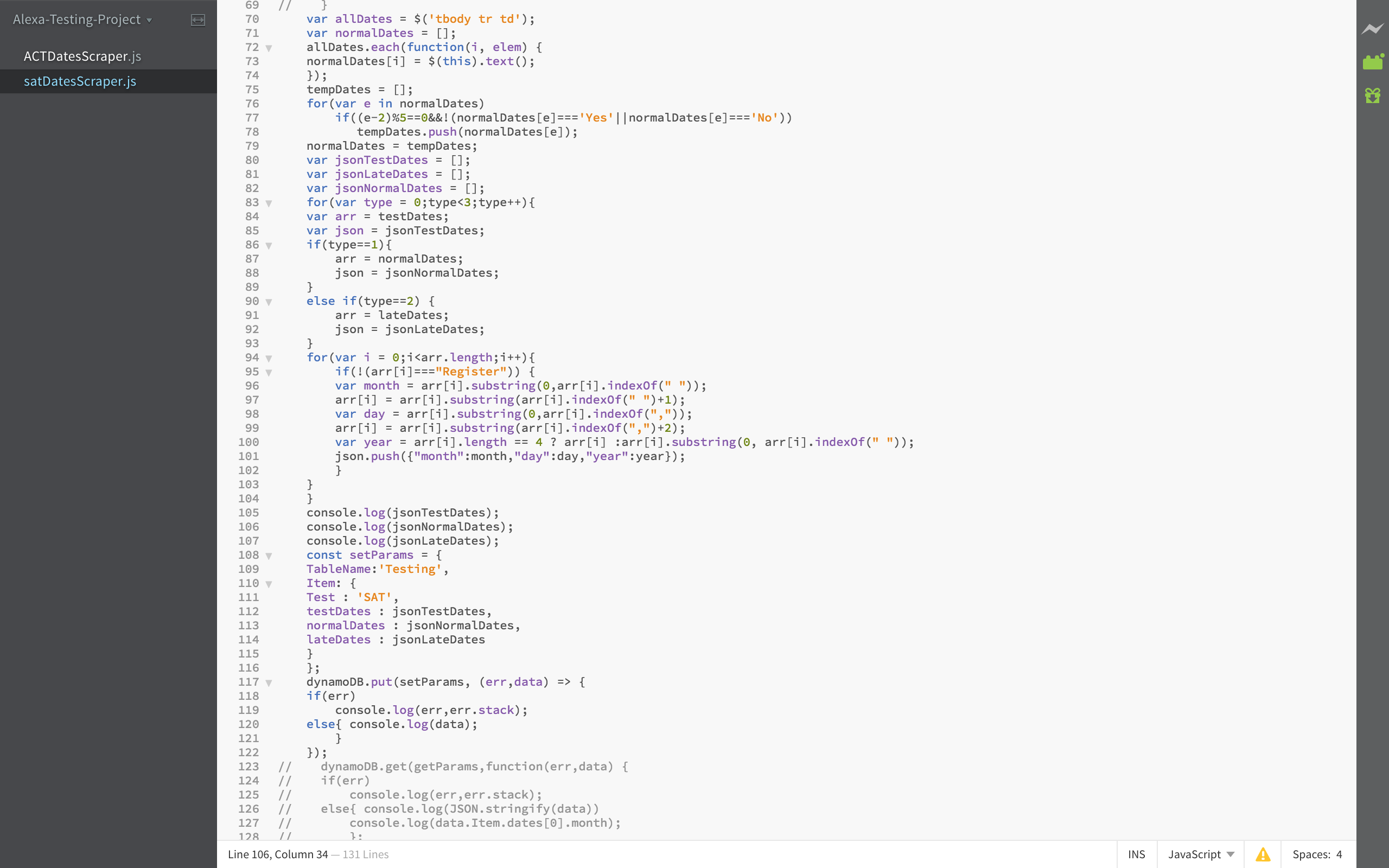
Task: Open the JavaScript language mode dropdown
Action: pos(1200,854)
